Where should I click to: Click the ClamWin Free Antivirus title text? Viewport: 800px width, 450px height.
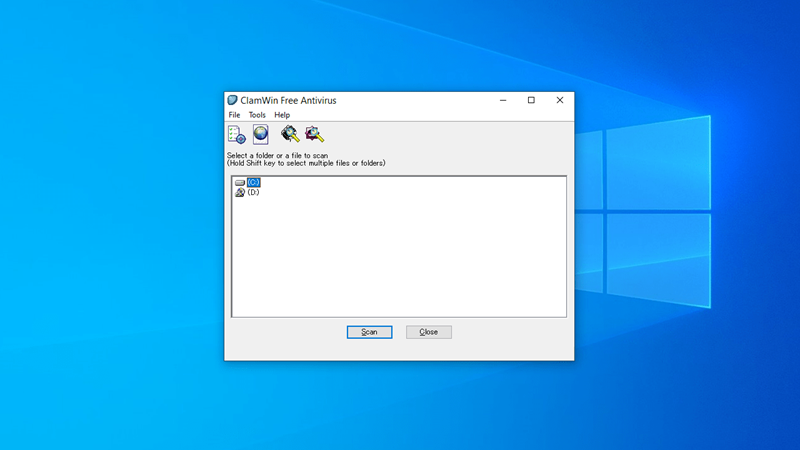coord(289,101)
